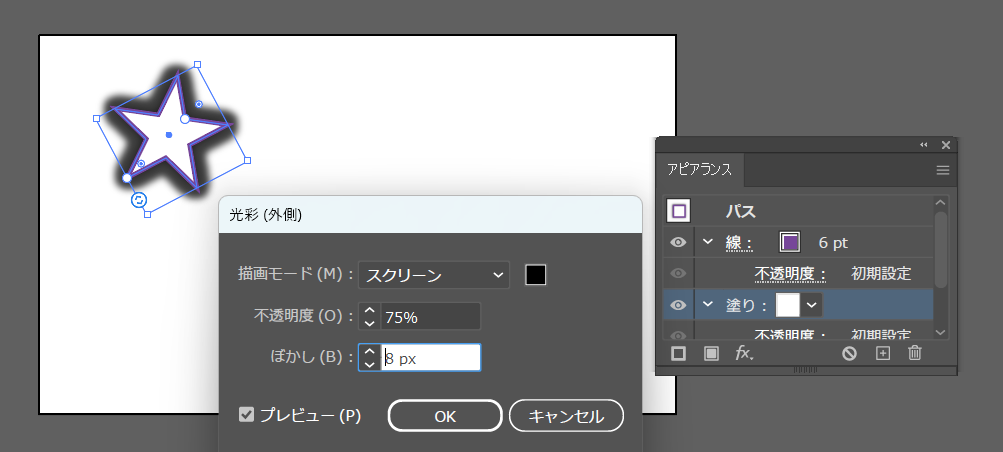
Task: Uncheck the プレビュー checkbox
Action: [x=247, y=415]
